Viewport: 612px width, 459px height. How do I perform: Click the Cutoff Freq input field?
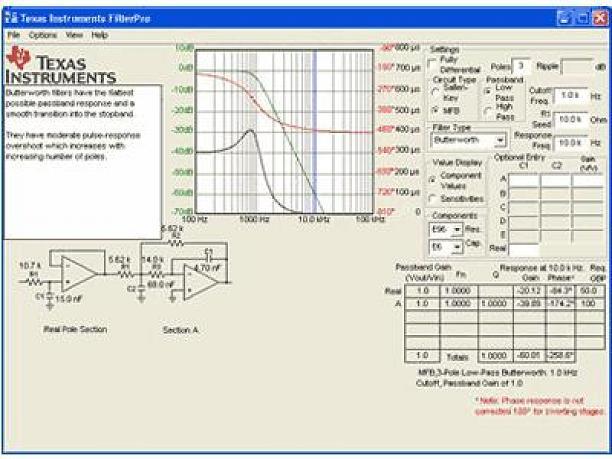point(571,96)
